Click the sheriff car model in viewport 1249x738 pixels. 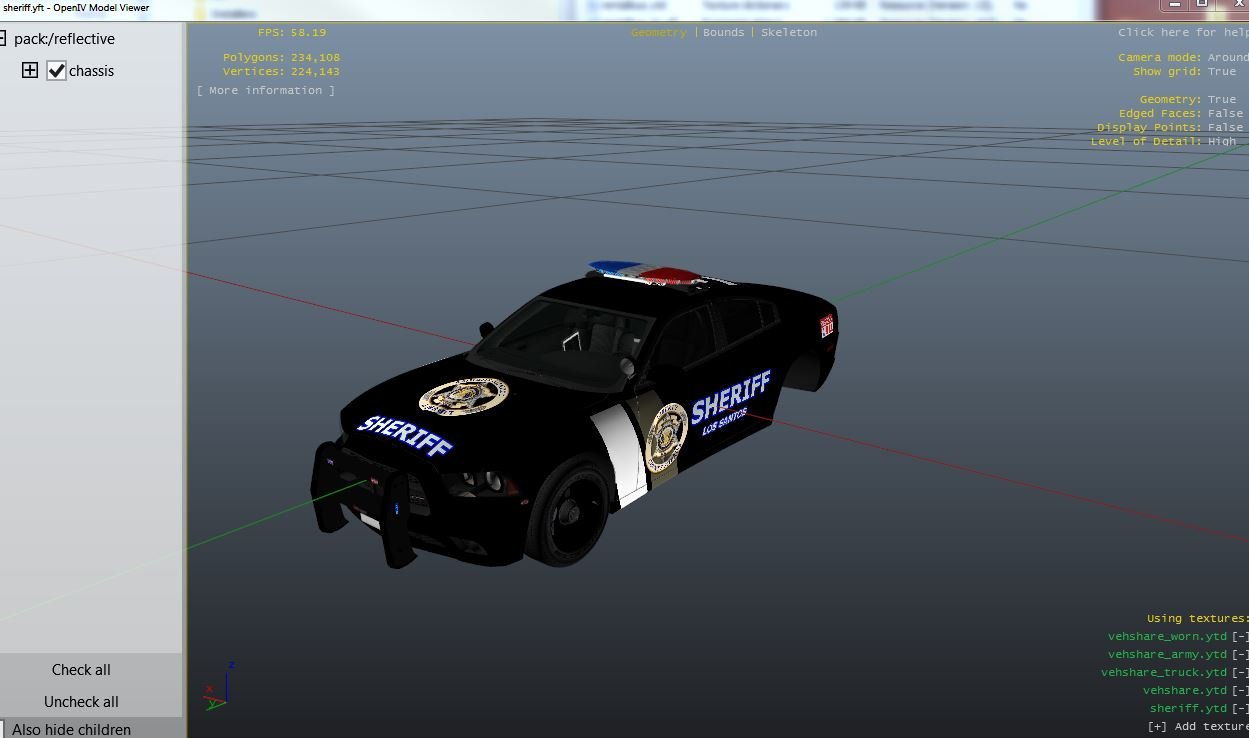click(x=575, y=415)
